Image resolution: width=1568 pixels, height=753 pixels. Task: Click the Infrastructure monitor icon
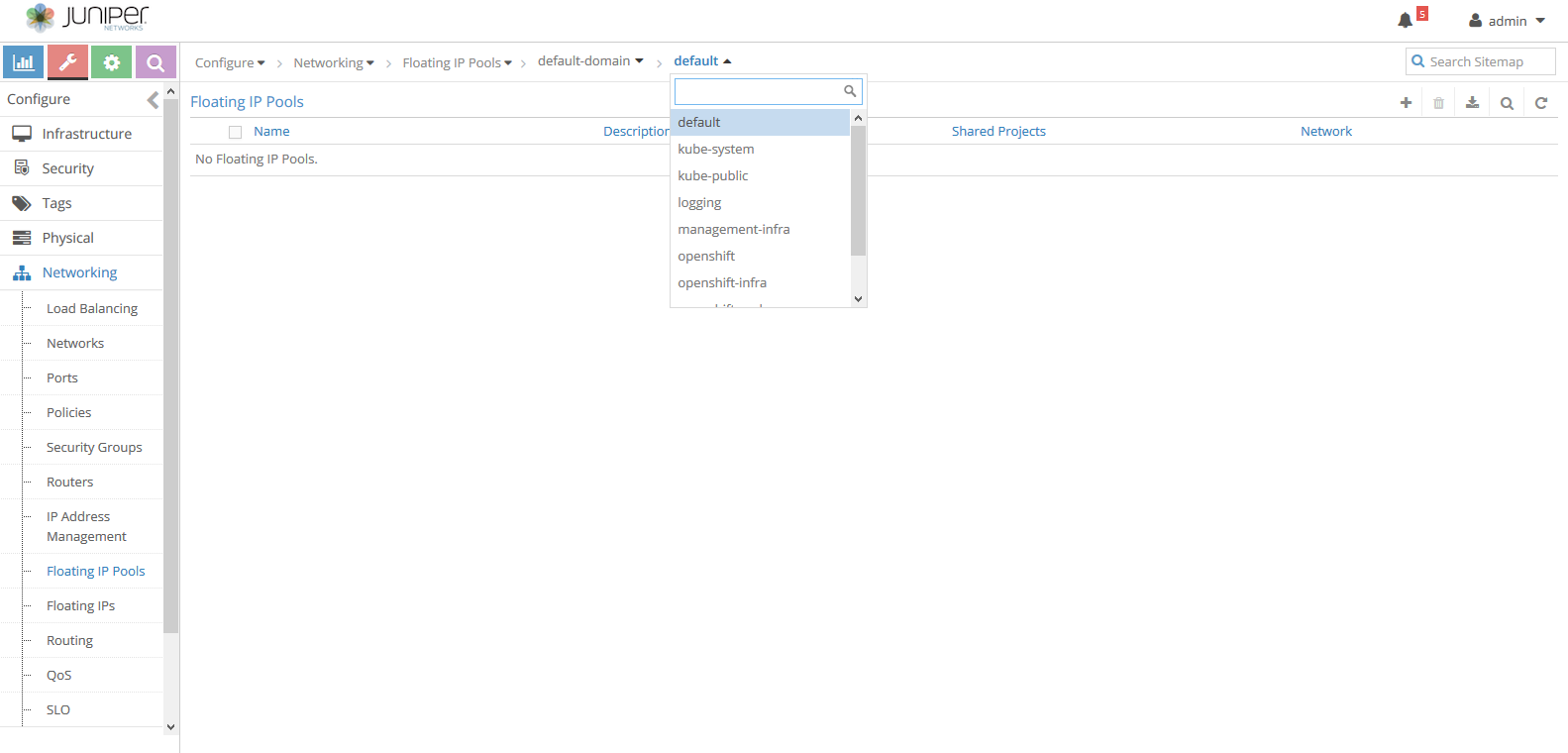pos(22,134)
